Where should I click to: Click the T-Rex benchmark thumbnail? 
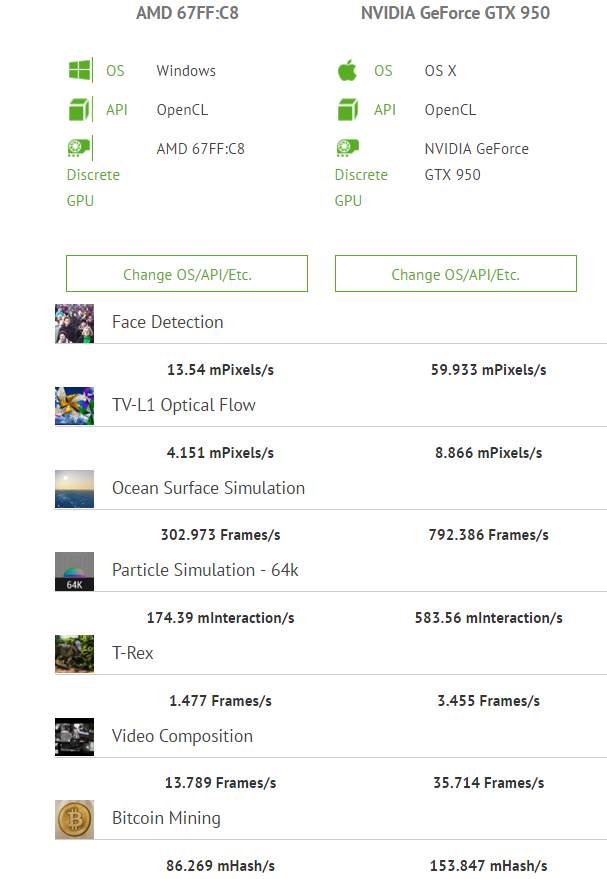pos(75,654)
